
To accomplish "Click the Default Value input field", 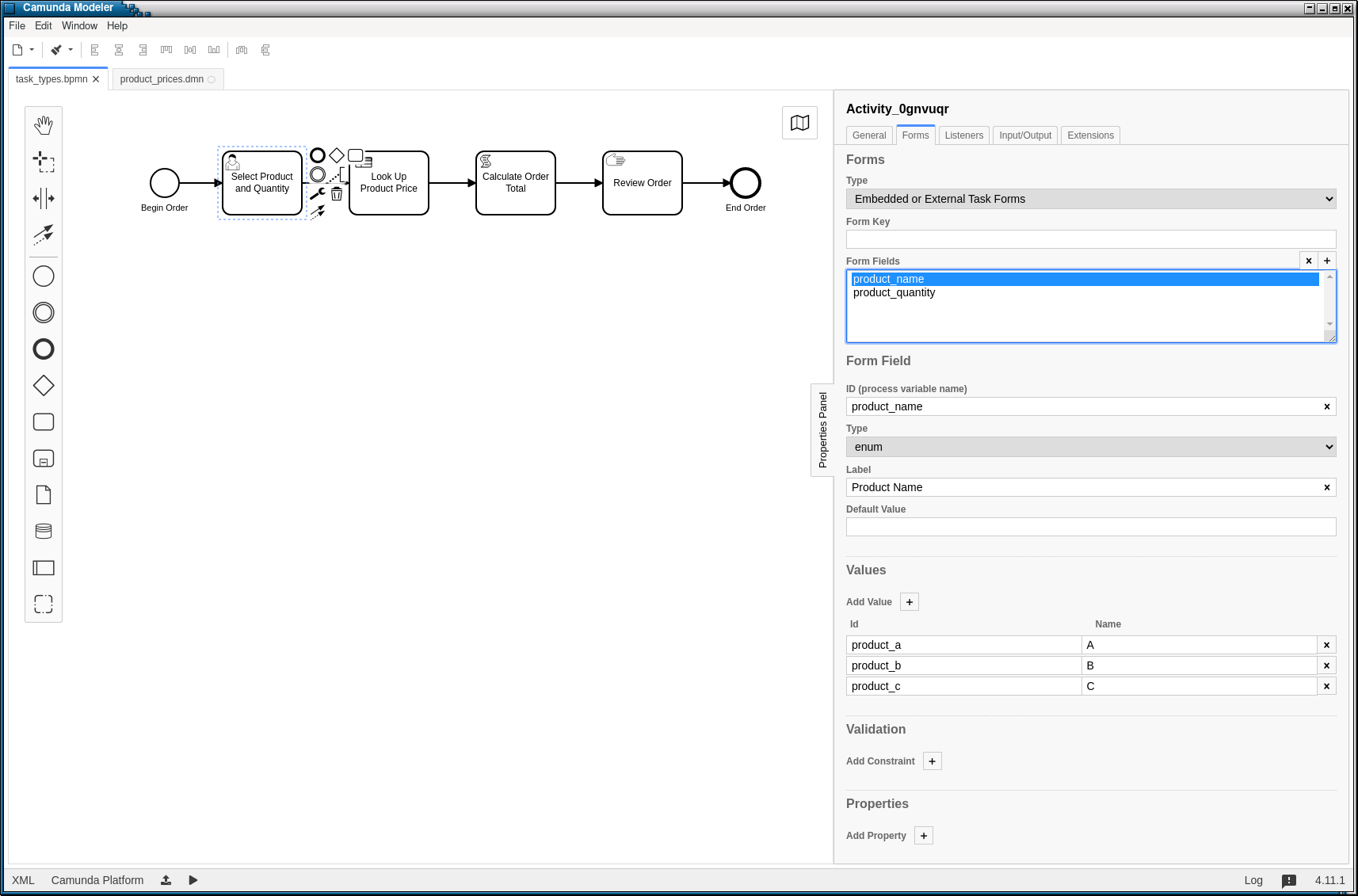I will (x=1091, y=527).
